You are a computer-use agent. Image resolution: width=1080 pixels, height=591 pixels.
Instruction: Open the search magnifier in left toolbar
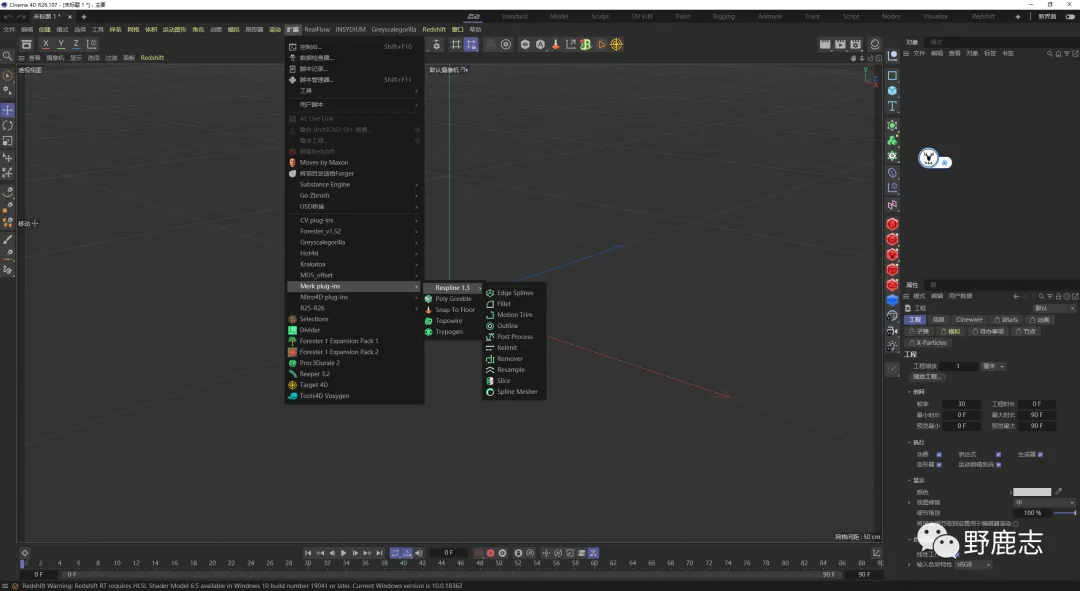click(8, 56)
